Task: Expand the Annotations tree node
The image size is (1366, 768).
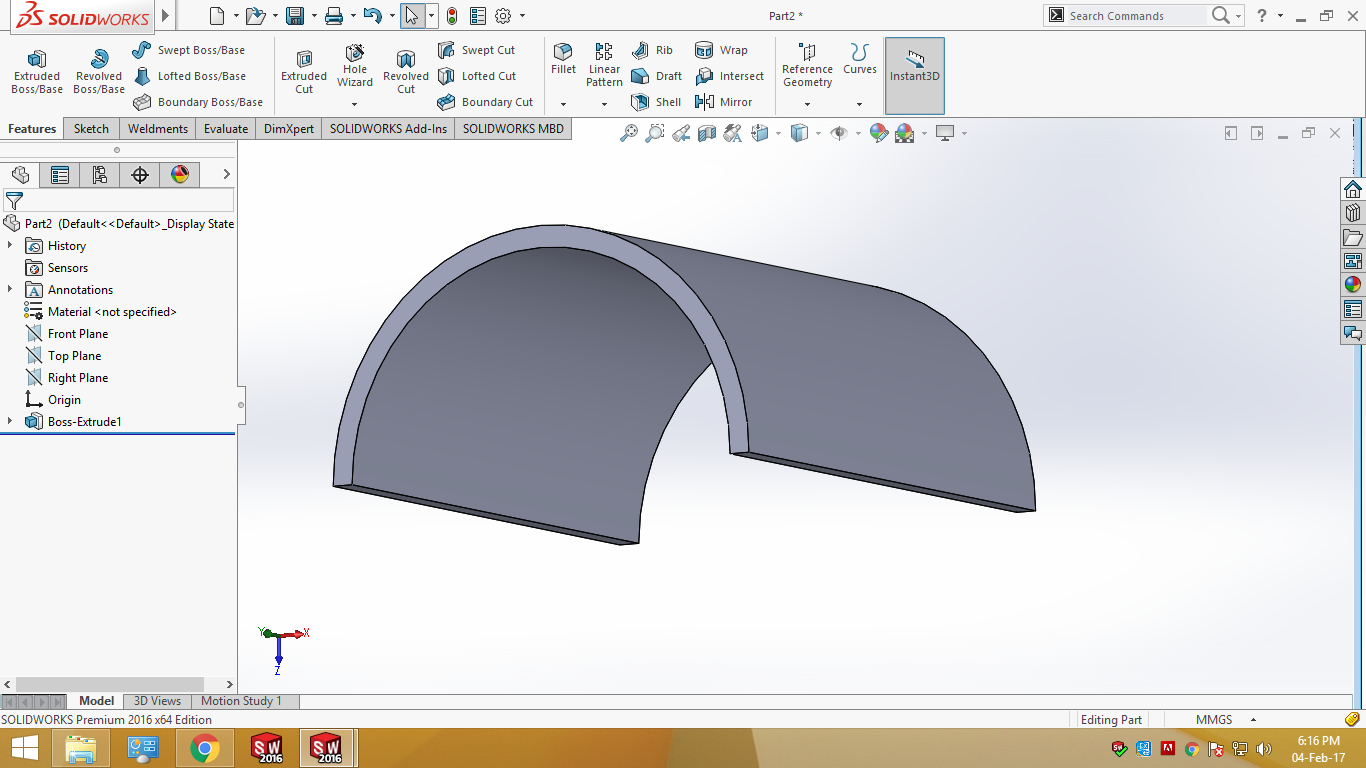Action: pyautogui.click(x=10, y=290)
